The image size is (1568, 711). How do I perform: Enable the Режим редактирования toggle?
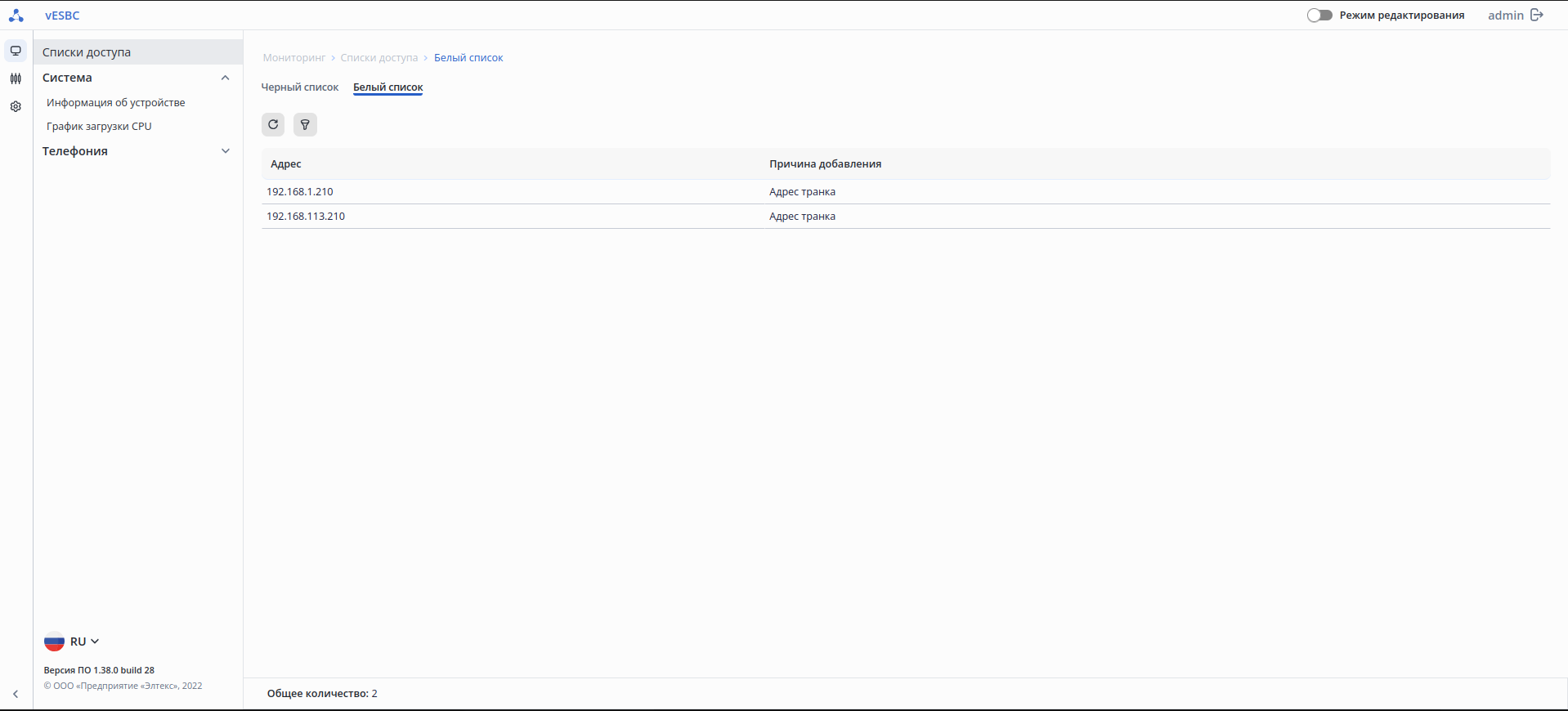[x=1319, y=15]
